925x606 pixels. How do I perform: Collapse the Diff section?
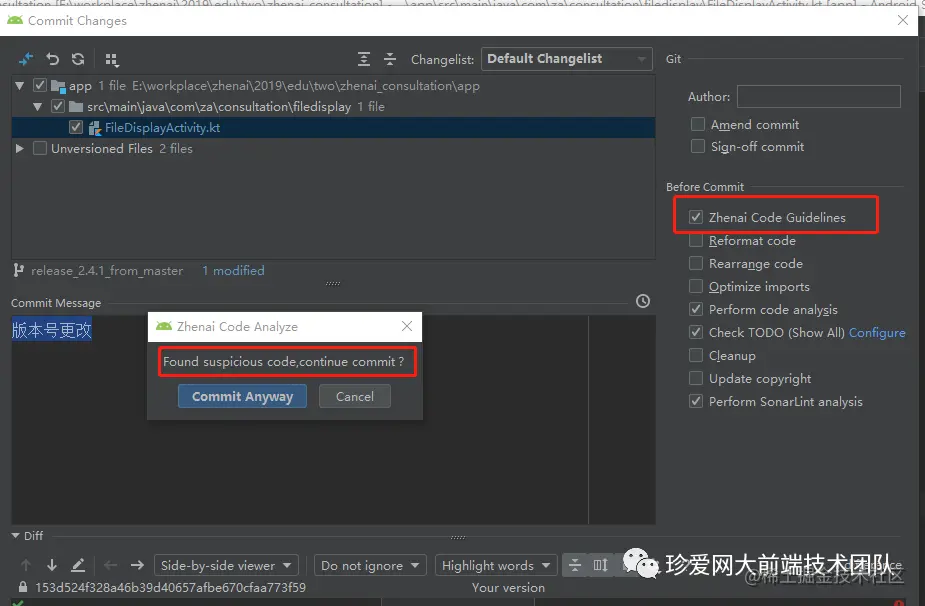[15, 536]
